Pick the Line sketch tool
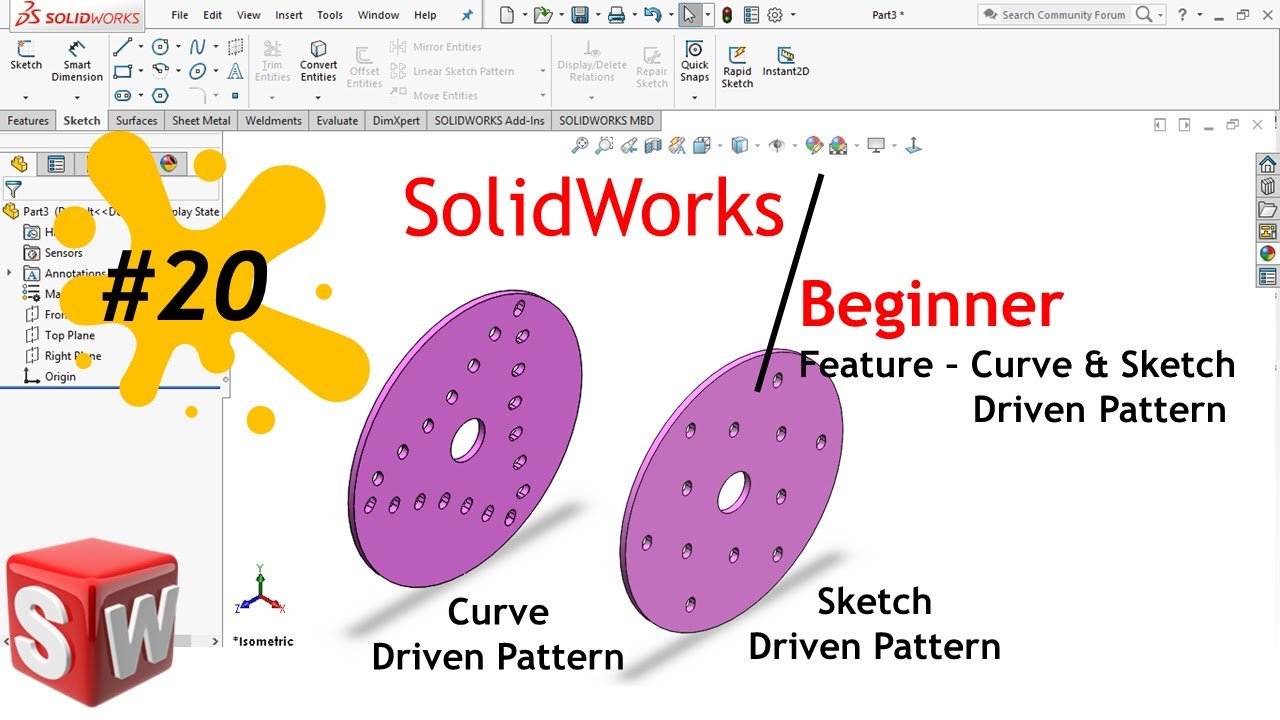 [x=122, y=47]
